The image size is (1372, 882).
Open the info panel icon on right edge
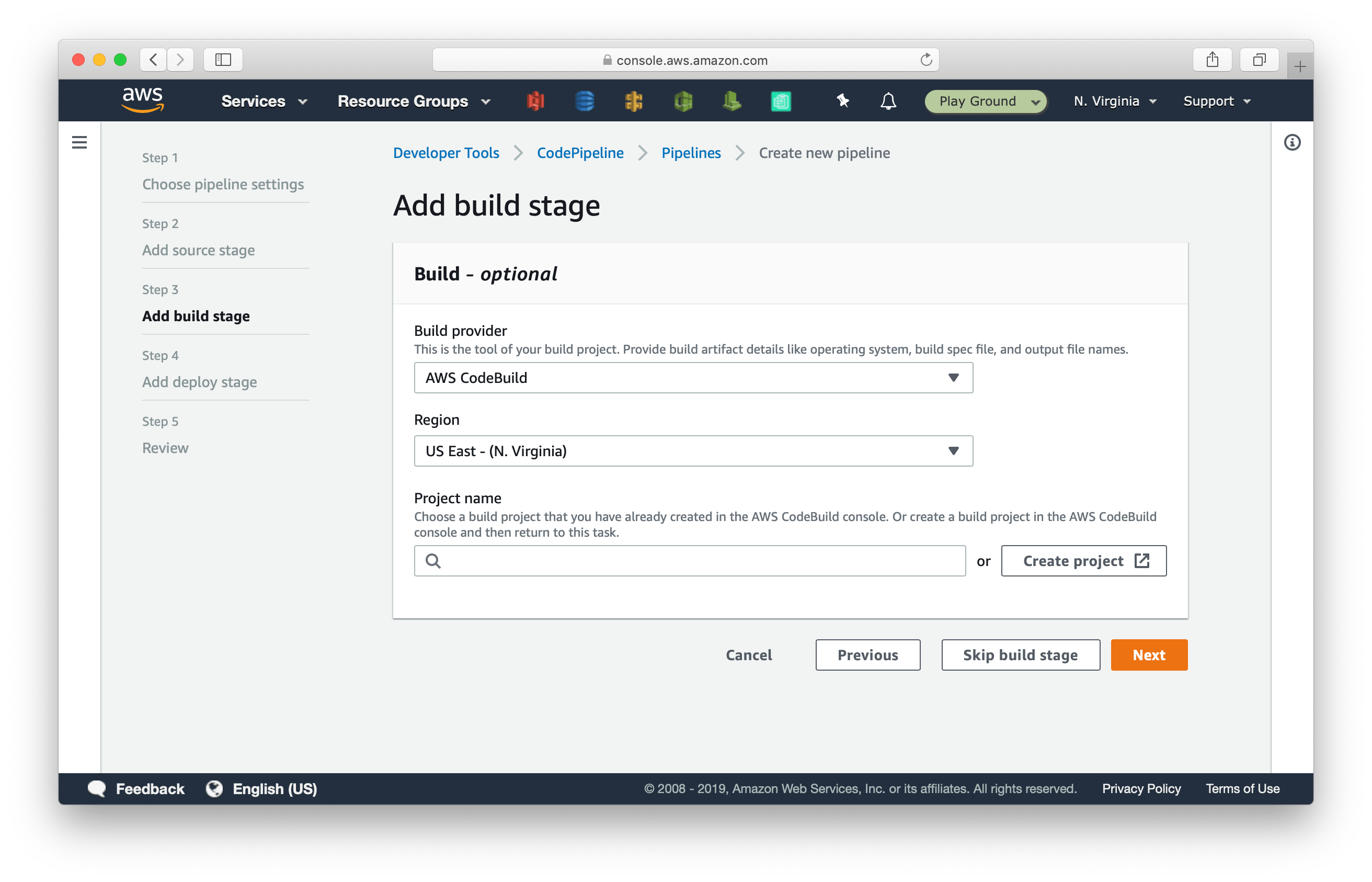click(x=1292, y=142)
